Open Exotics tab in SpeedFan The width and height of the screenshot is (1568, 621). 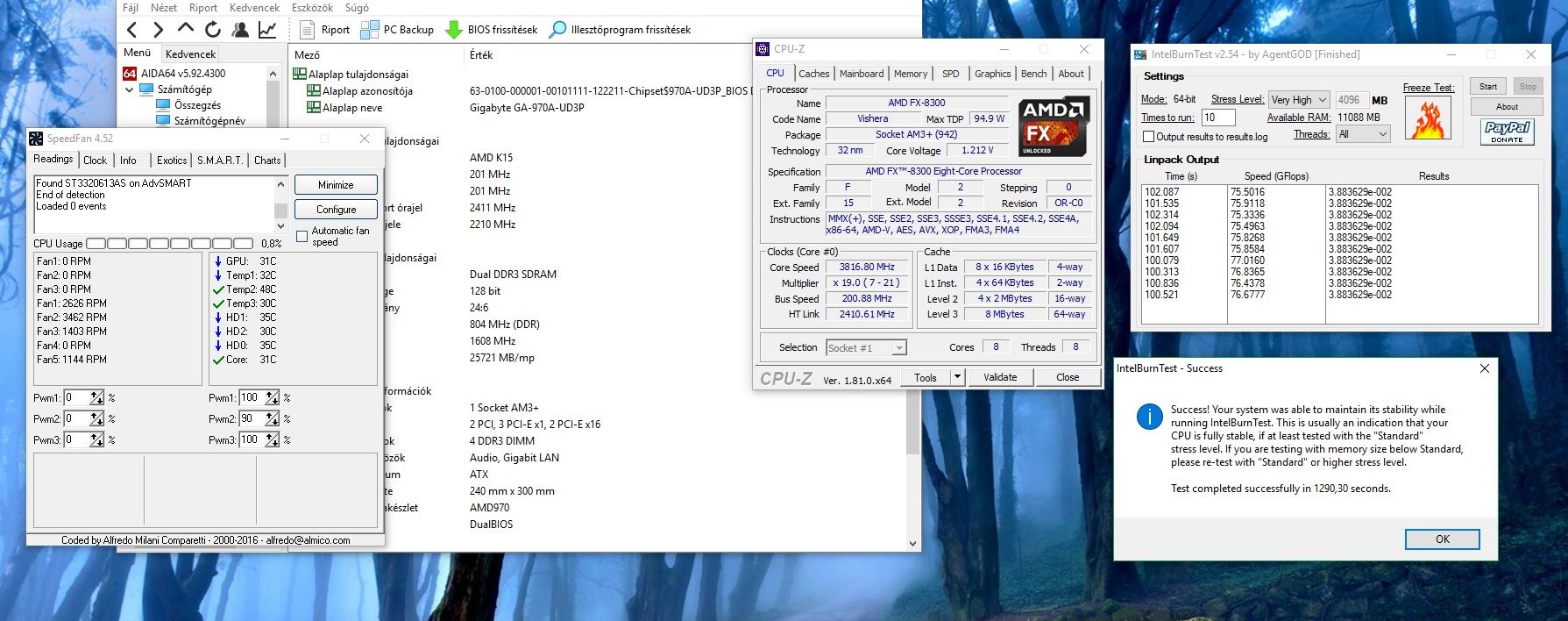[x=172, y=161]
